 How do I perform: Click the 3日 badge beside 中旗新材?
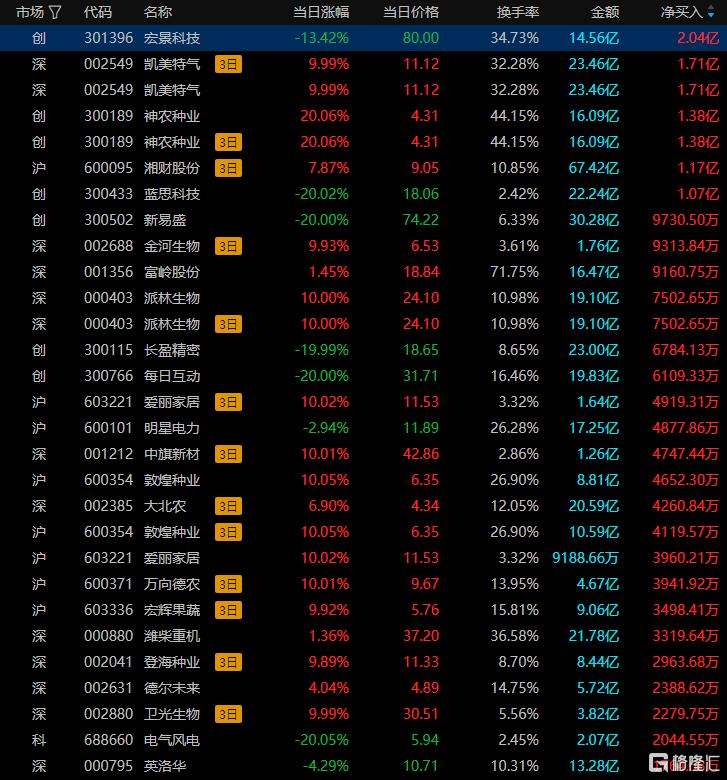pos(228,454)
